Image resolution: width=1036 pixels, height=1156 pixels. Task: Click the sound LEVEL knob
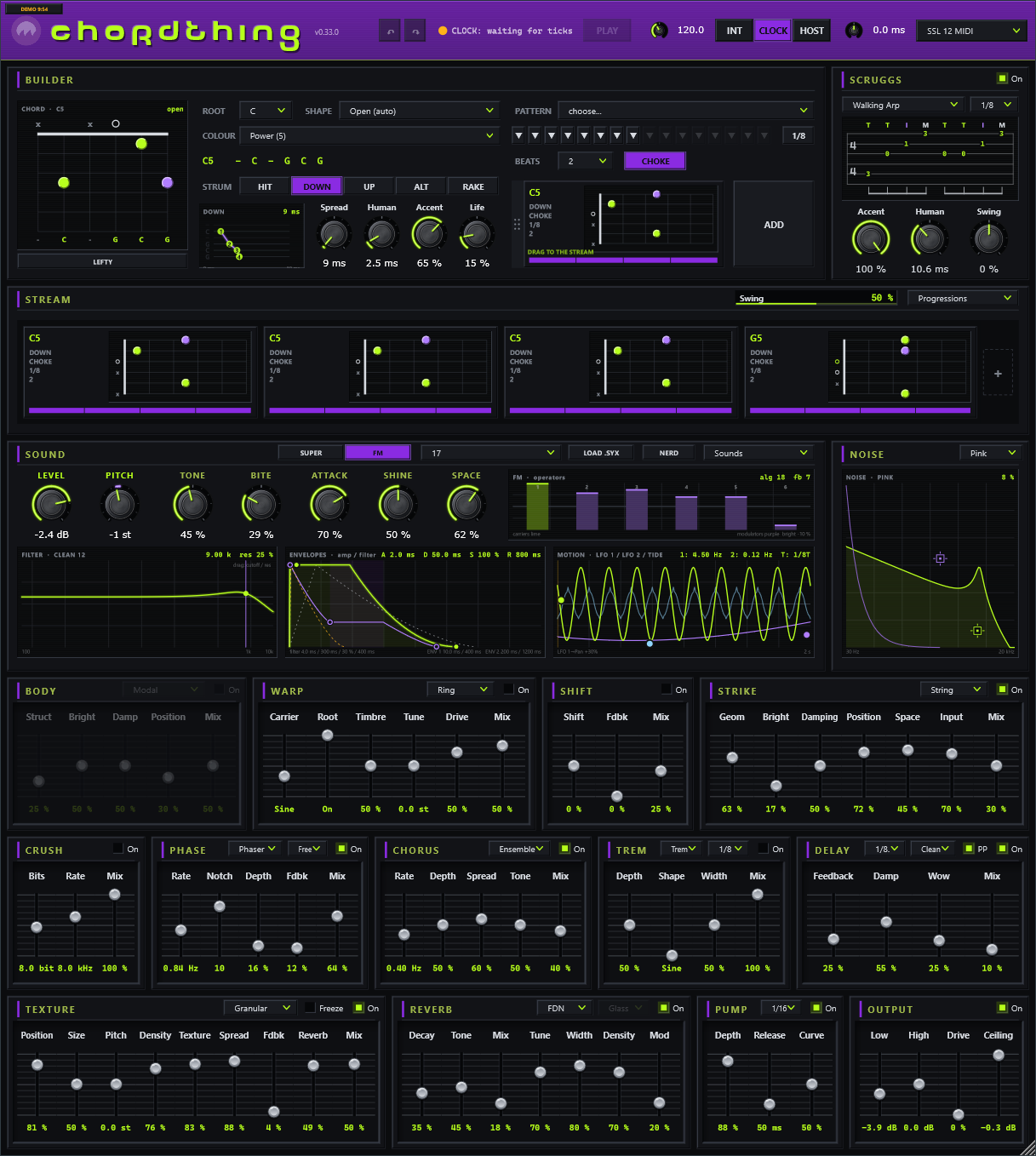[x=51, y=505]
